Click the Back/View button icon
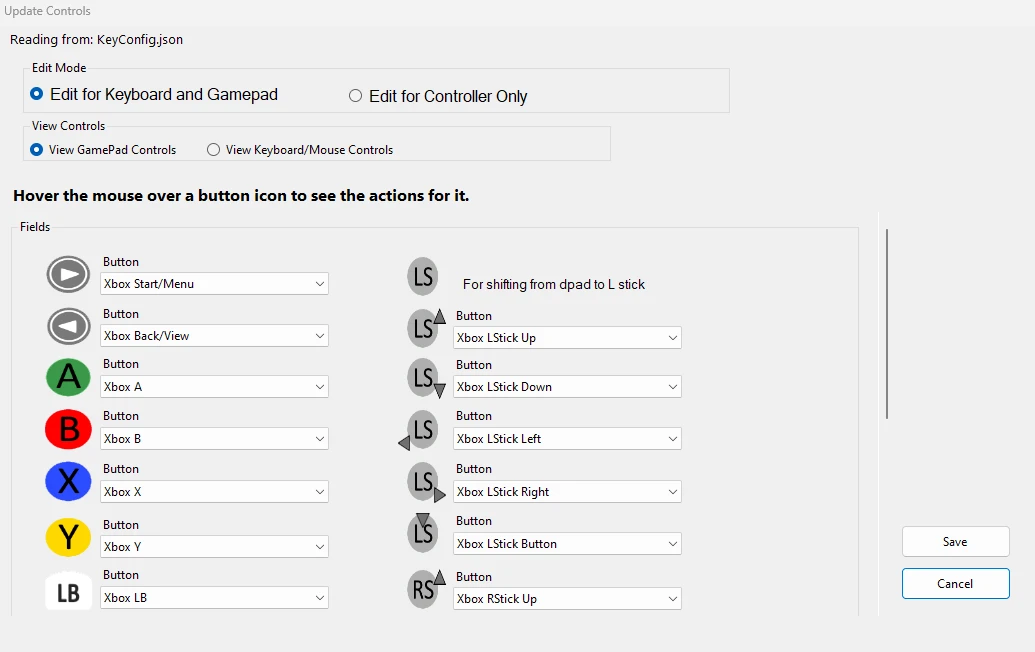The width and height of the screenshot is (1035, 652). pyautogui.click(x=68, y=326)
